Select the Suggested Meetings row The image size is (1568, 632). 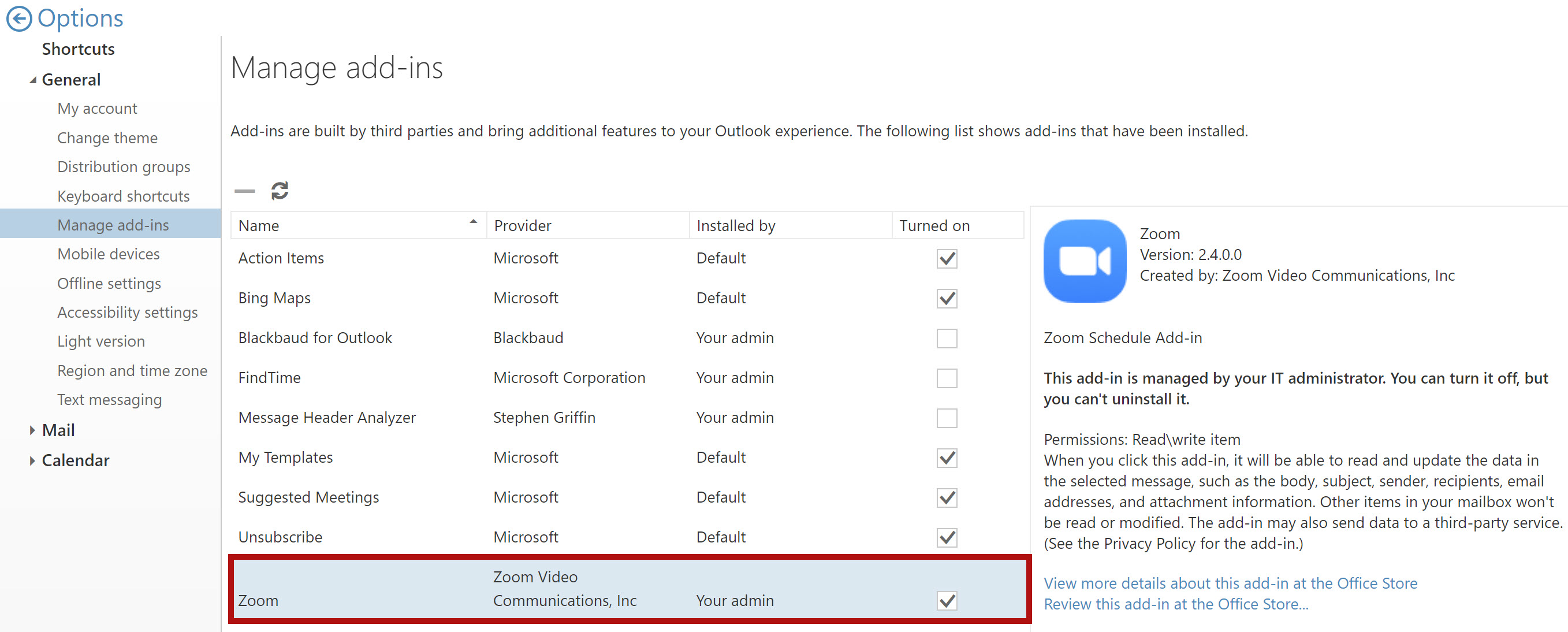628,497
